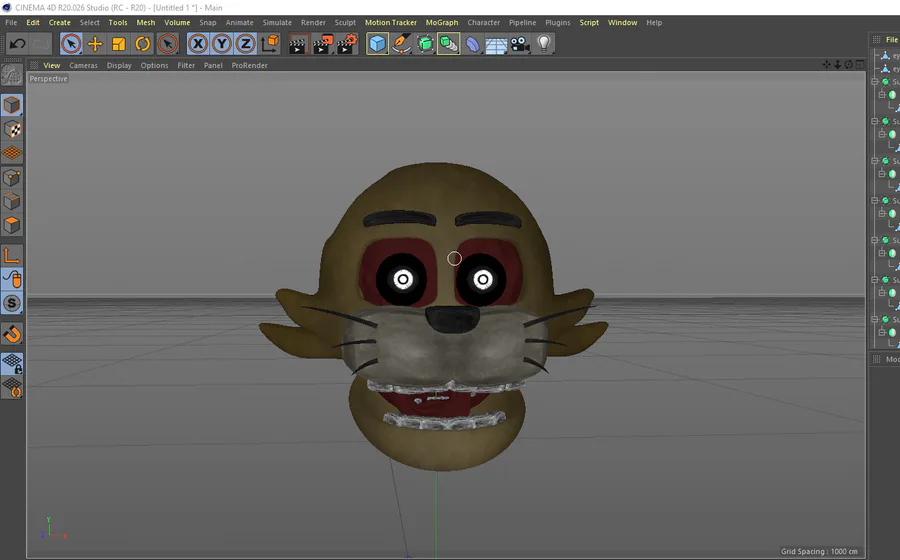Open the viewport Panel menu
900x560 pixels.
213,65
